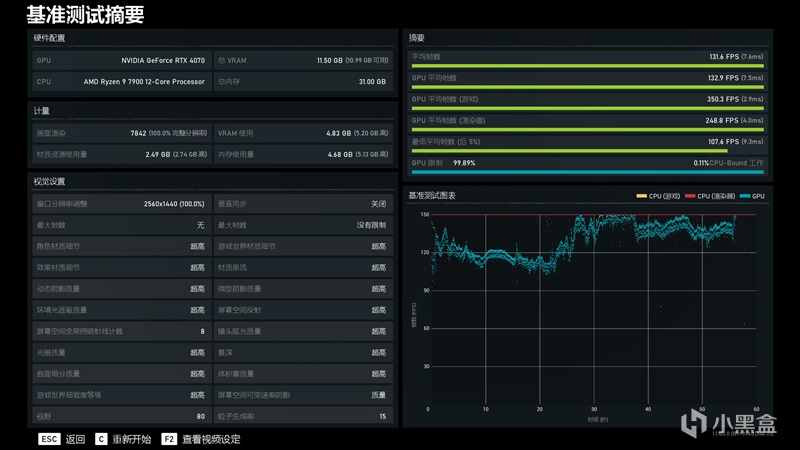Select the 最大帧数 没有限制 row
Viewport: 800px width, 450px height.
[303, 225]
